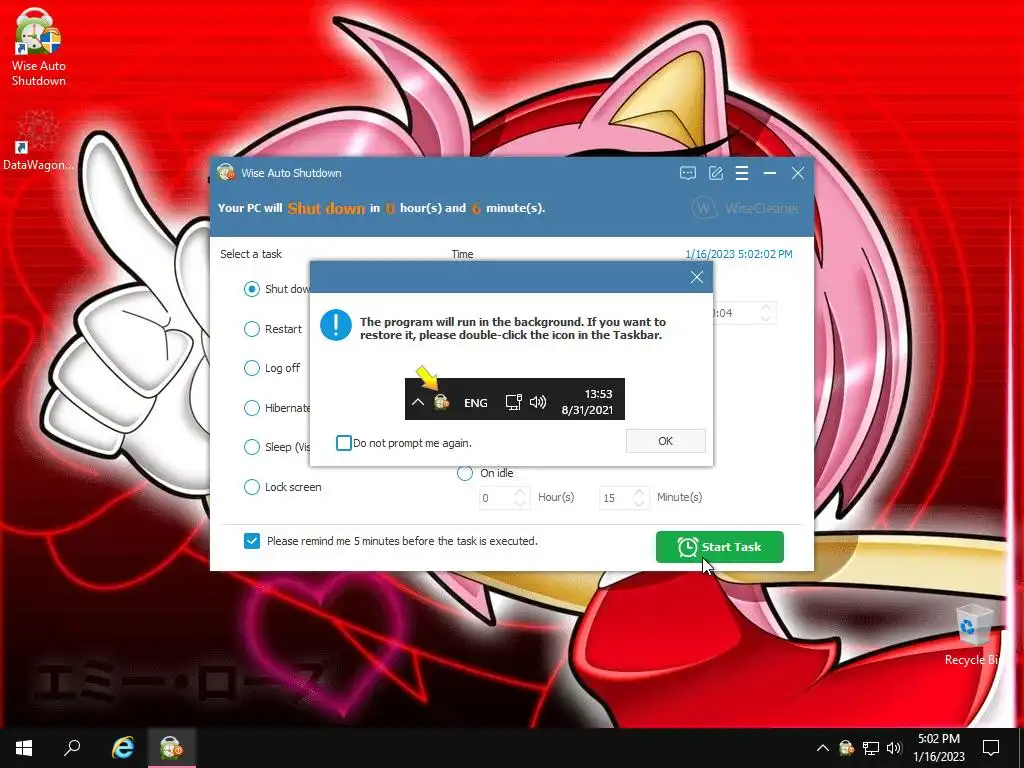
Task: Open the Action Center notifications icon
Action: pos(991,748)
